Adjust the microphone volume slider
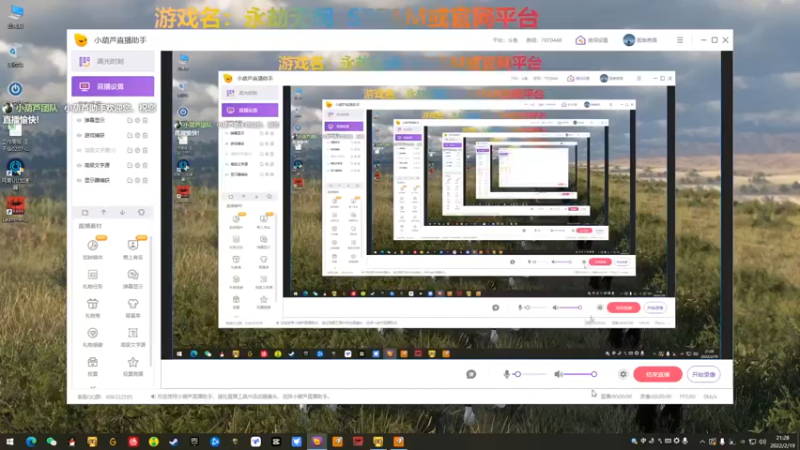The image size is (800, 450). (x=531, y=374)
